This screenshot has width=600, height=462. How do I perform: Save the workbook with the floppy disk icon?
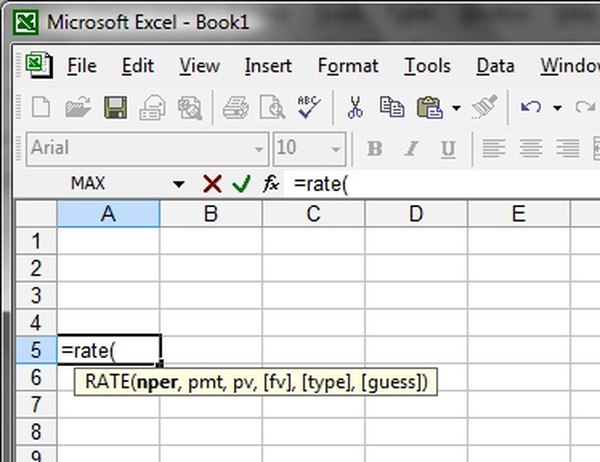(x=116, y=107)
